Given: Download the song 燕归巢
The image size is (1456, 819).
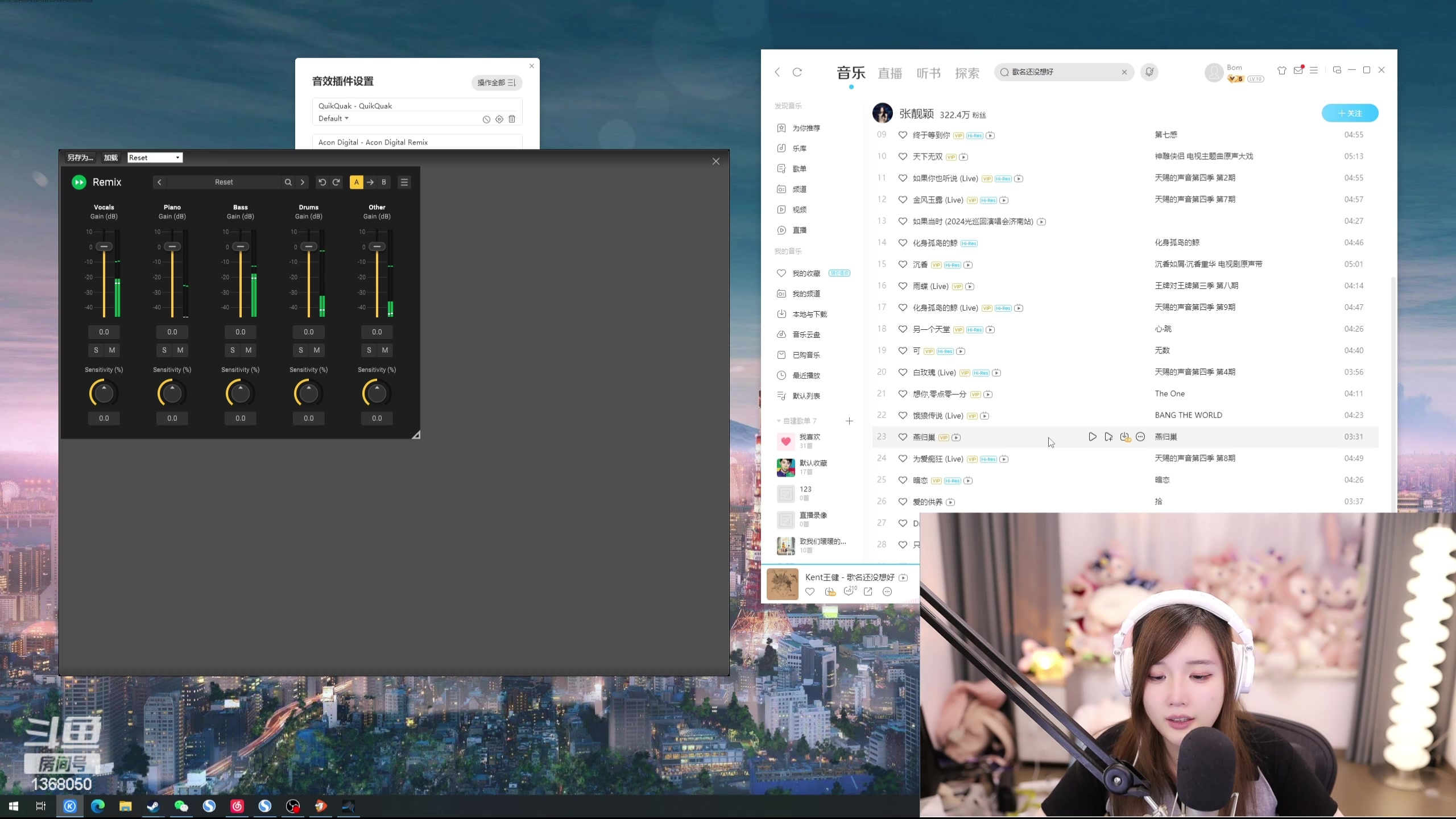Looking at the screenshot, I should (1124, 437).
